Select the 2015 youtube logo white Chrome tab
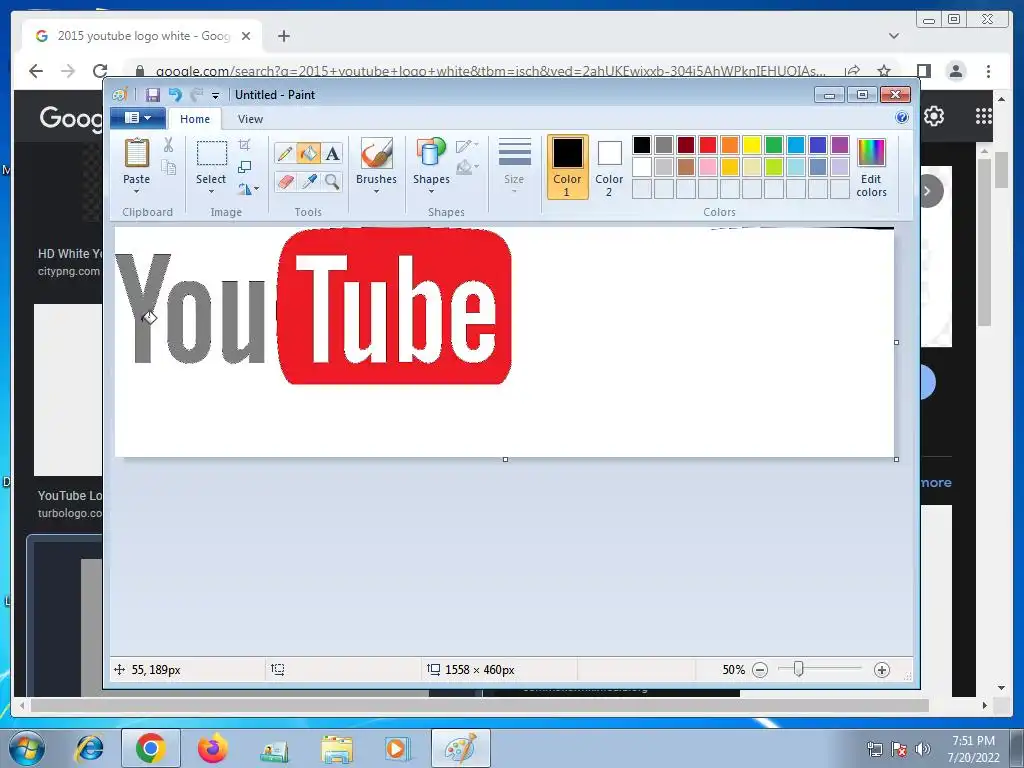The image size is (1024, 768). (142, 36)
